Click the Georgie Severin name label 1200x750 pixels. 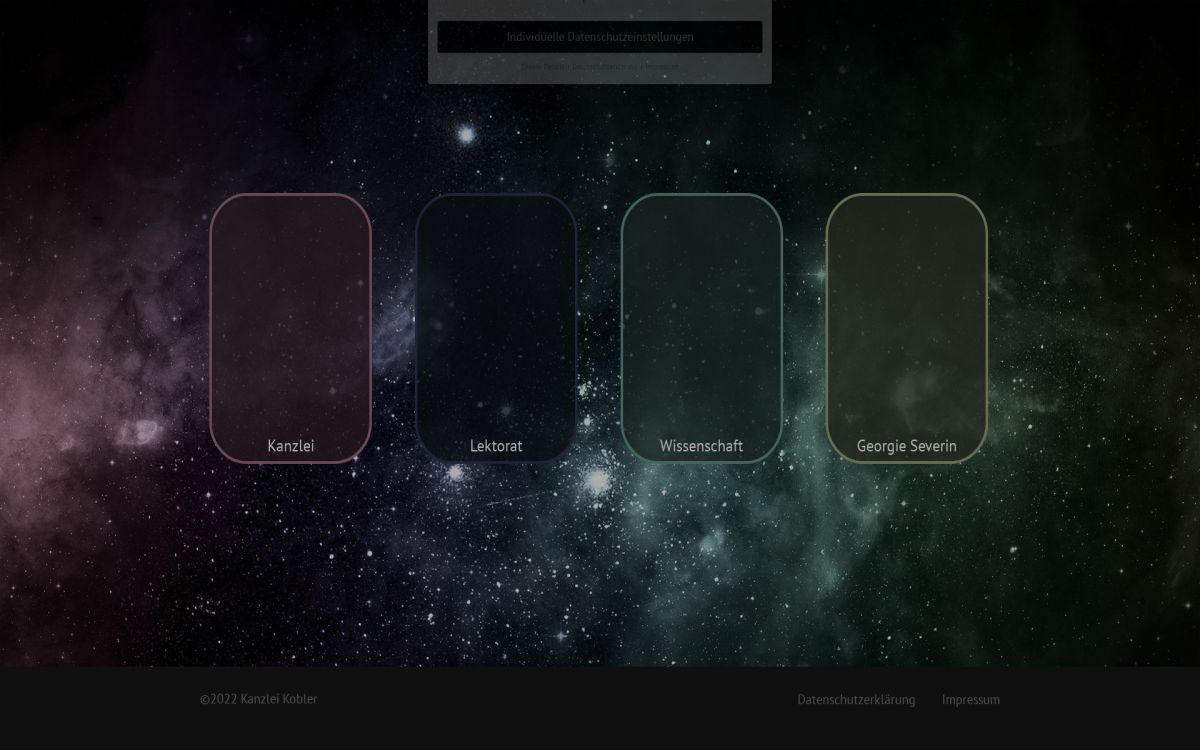906,446
